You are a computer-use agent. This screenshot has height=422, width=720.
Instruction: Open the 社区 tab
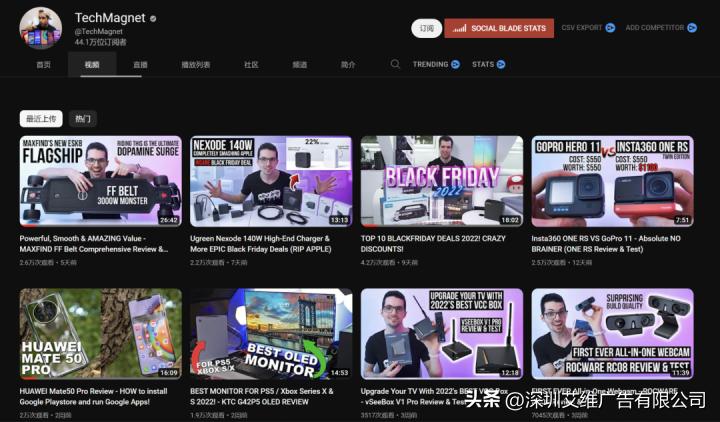251,65
